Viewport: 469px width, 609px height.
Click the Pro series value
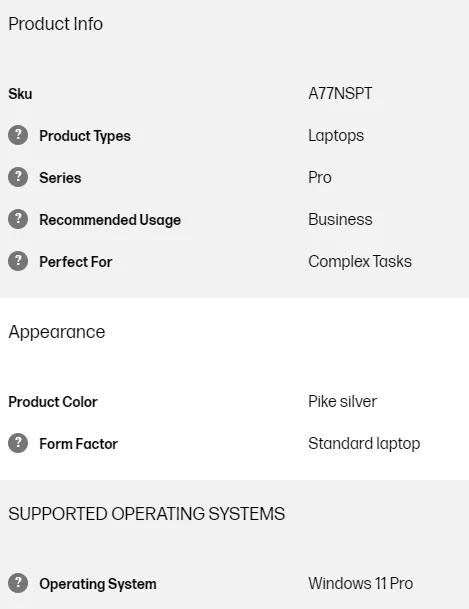tap(320, 177)
